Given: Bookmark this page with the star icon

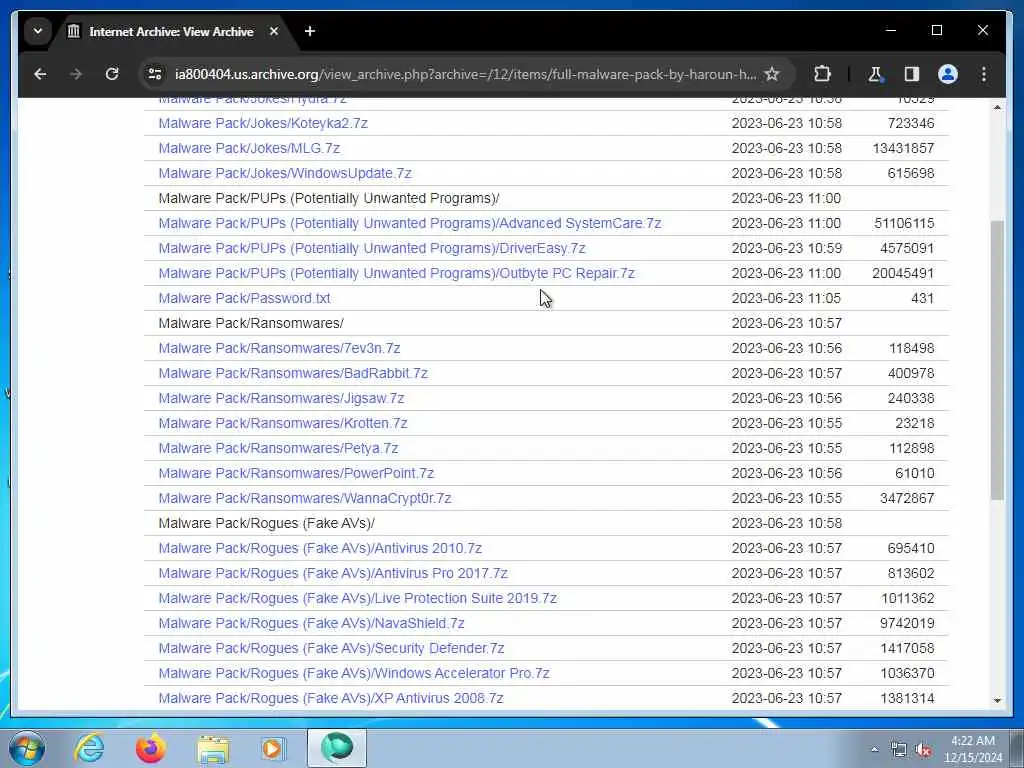Looking at the screenshot, I should tap(772, 74).
